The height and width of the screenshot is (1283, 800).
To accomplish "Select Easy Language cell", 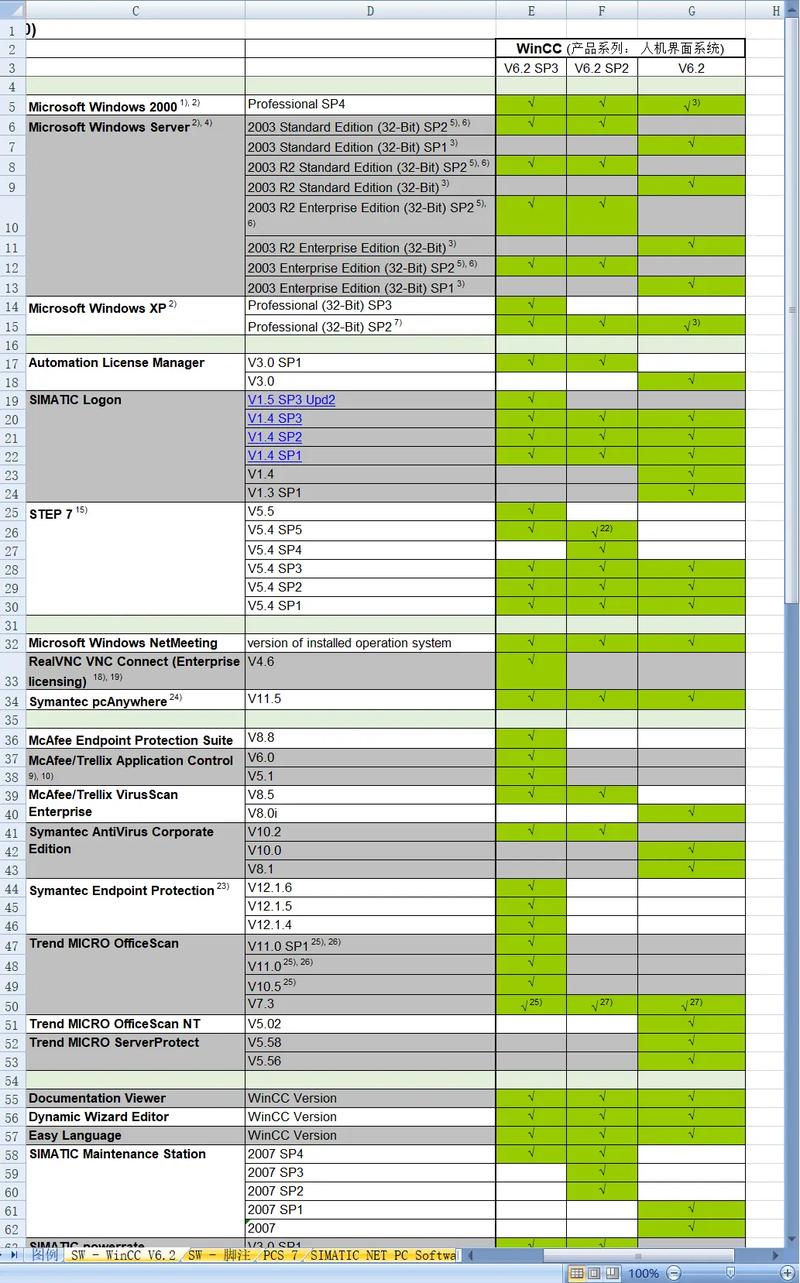I will (135, 1135).
